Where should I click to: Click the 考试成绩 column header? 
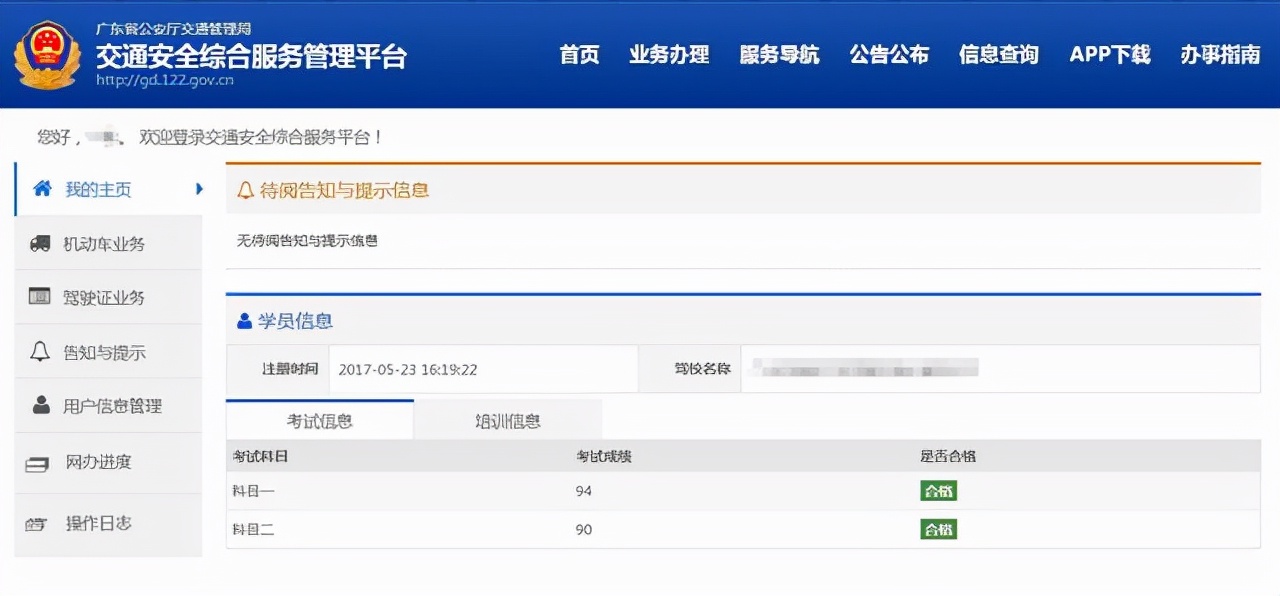603,456
